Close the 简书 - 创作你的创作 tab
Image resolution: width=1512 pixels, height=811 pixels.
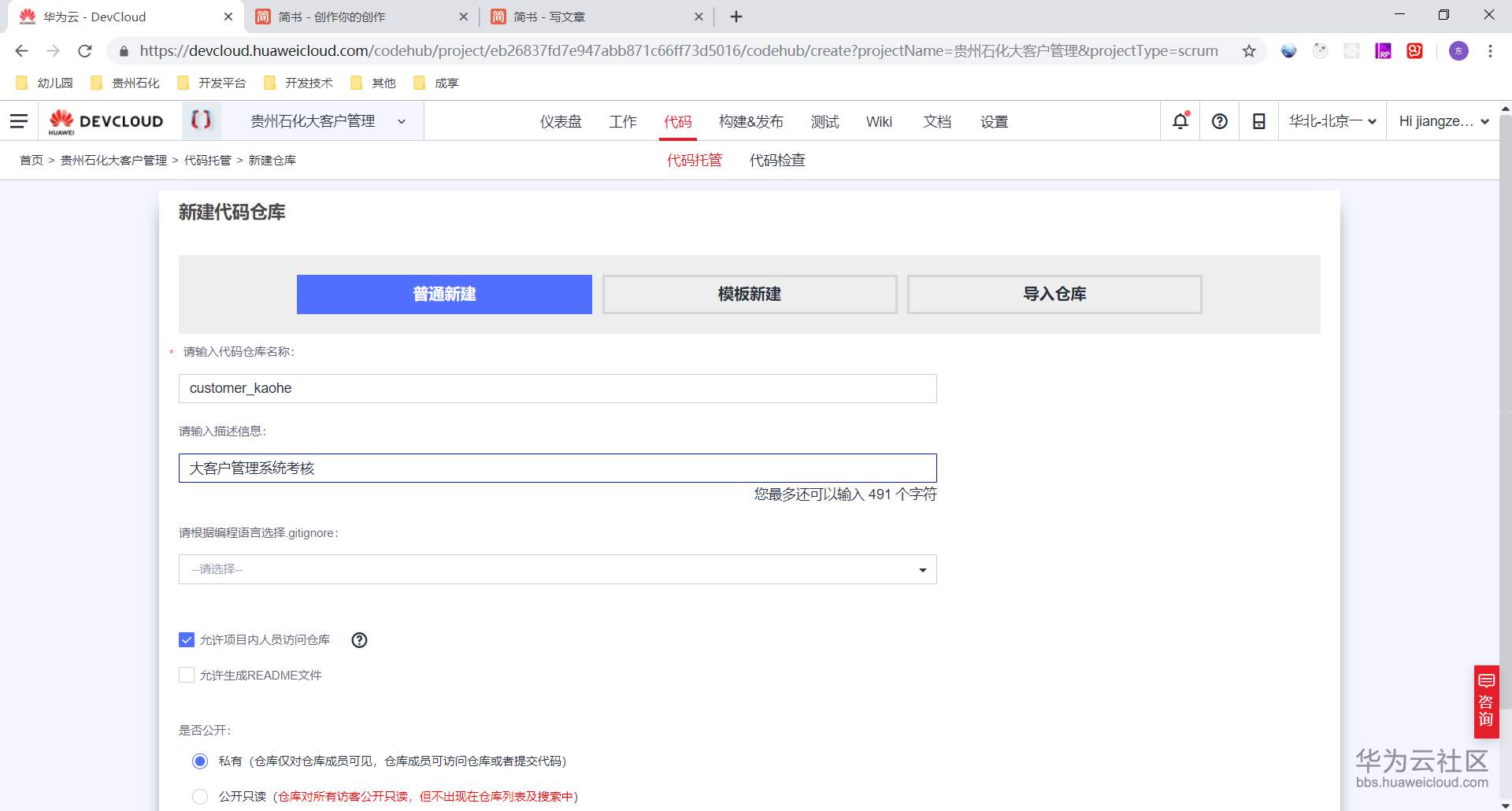coord(463,17)
